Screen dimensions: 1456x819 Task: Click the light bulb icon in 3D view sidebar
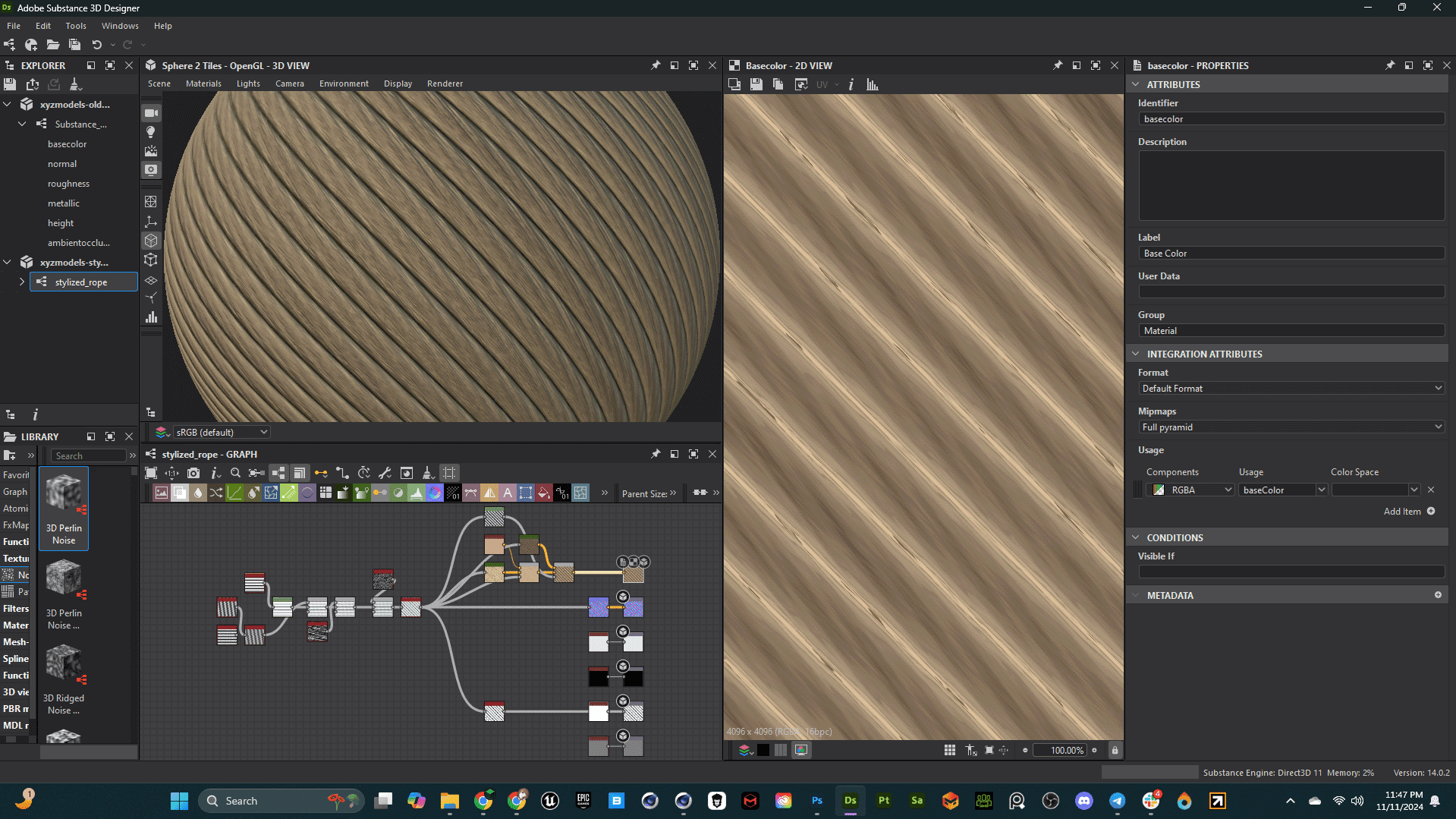click(151, 132)
